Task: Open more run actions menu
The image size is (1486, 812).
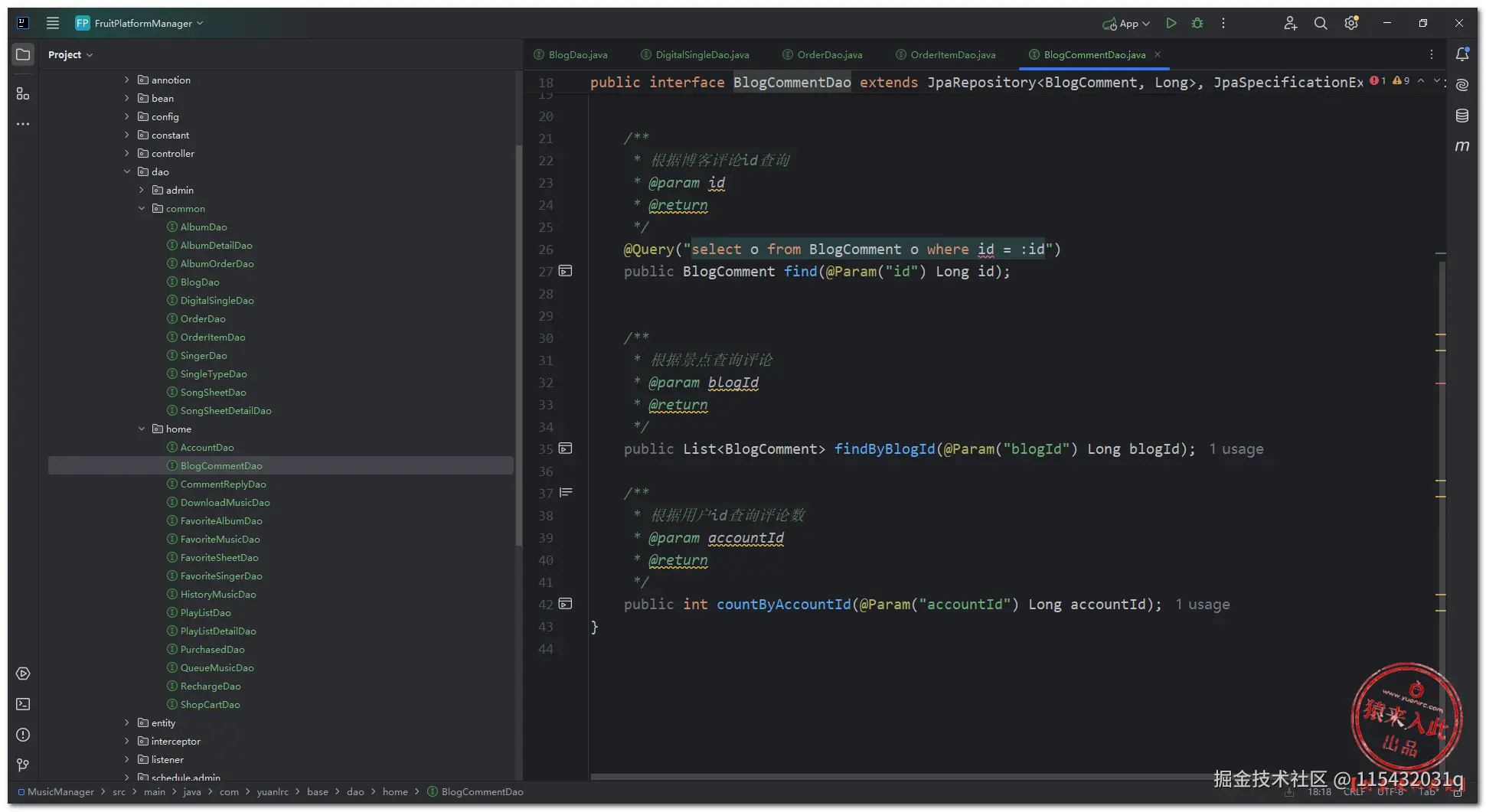Action: [1223, 23]
